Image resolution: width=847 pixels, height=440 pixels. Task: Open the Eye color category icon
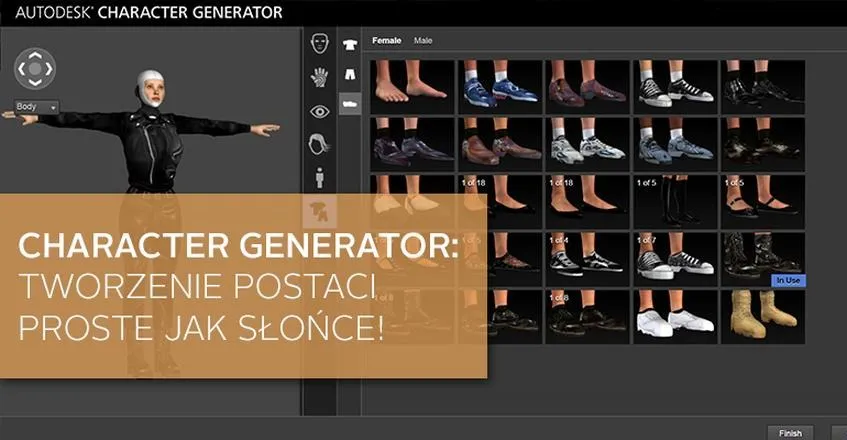[320, 112]
